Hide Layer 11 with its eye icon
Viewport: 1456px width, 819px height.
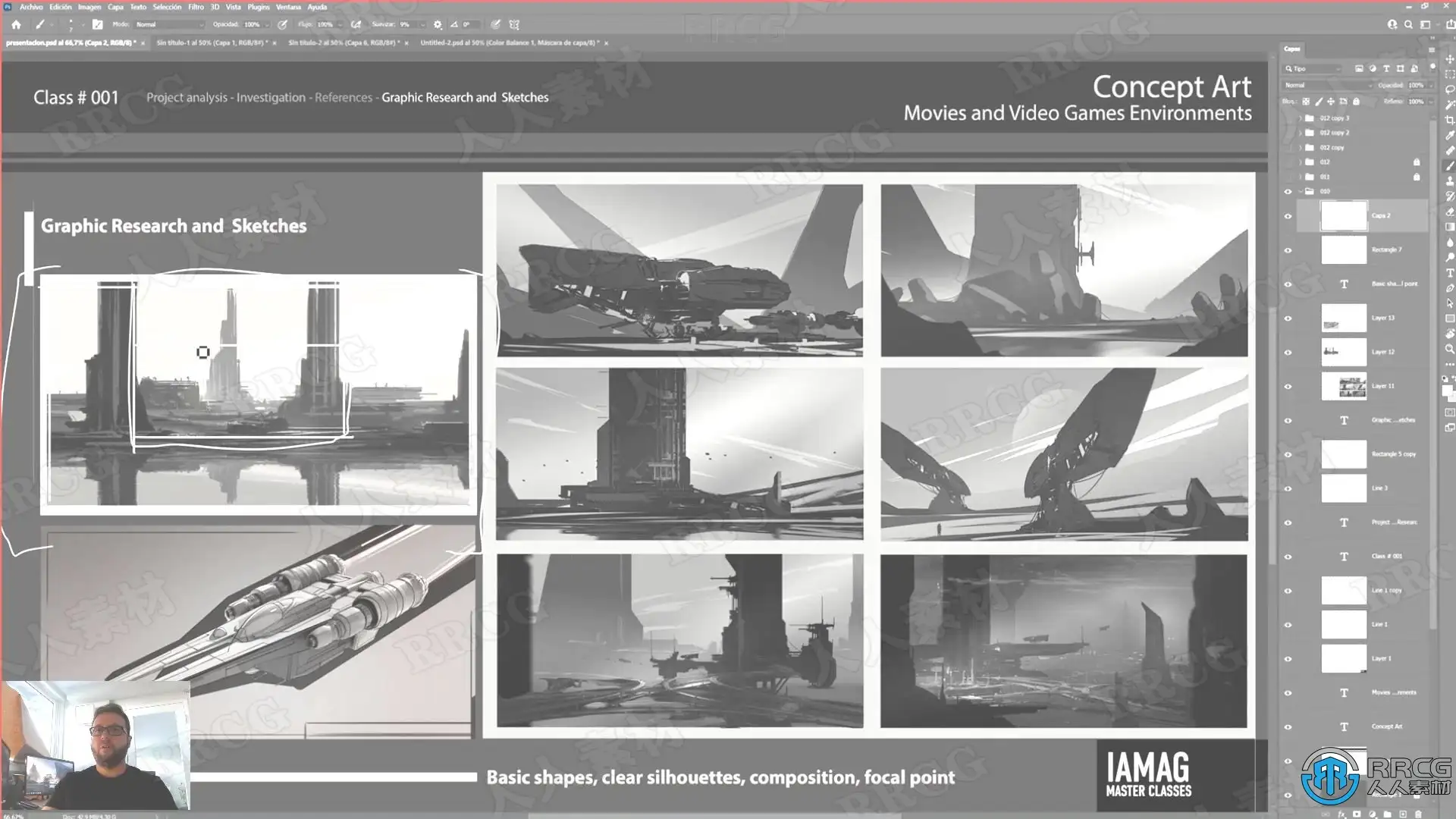[1288, 387]
